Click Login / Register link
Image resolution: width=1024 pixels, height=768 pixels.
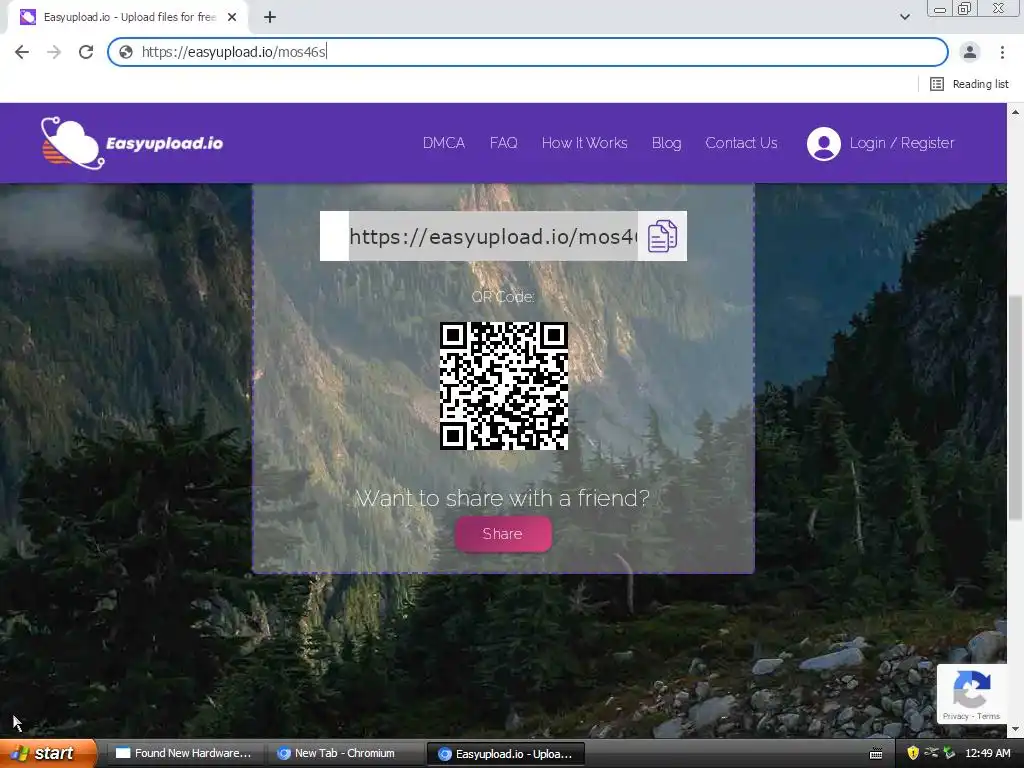coord(902,143)
